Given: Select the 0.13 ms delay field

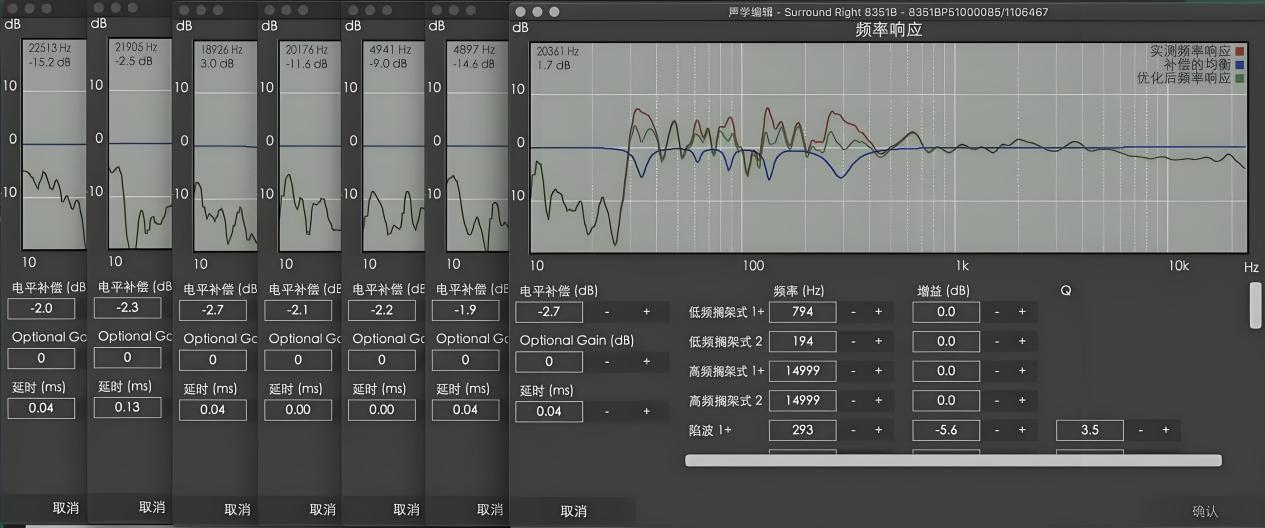Looking at the screenshot, I should (127, 408).
